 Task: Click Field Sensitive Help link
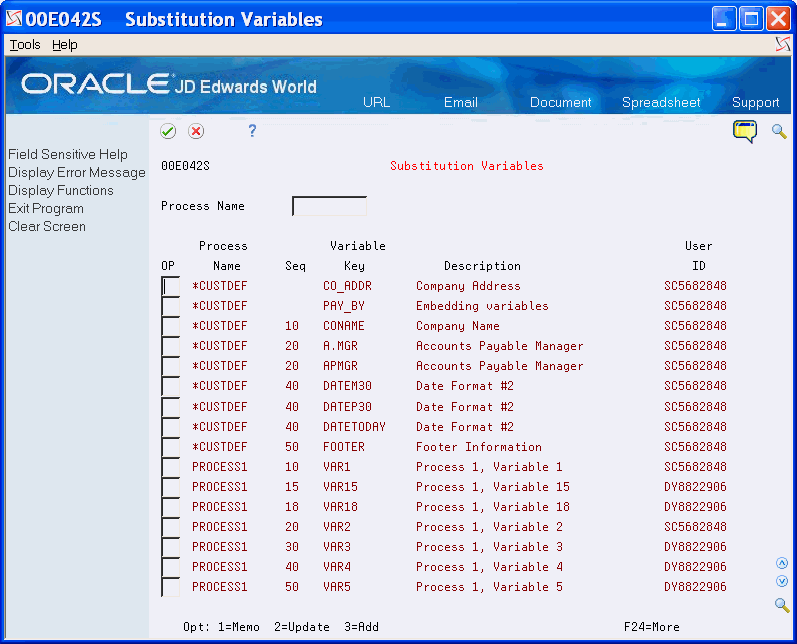(x=68, y=154)
